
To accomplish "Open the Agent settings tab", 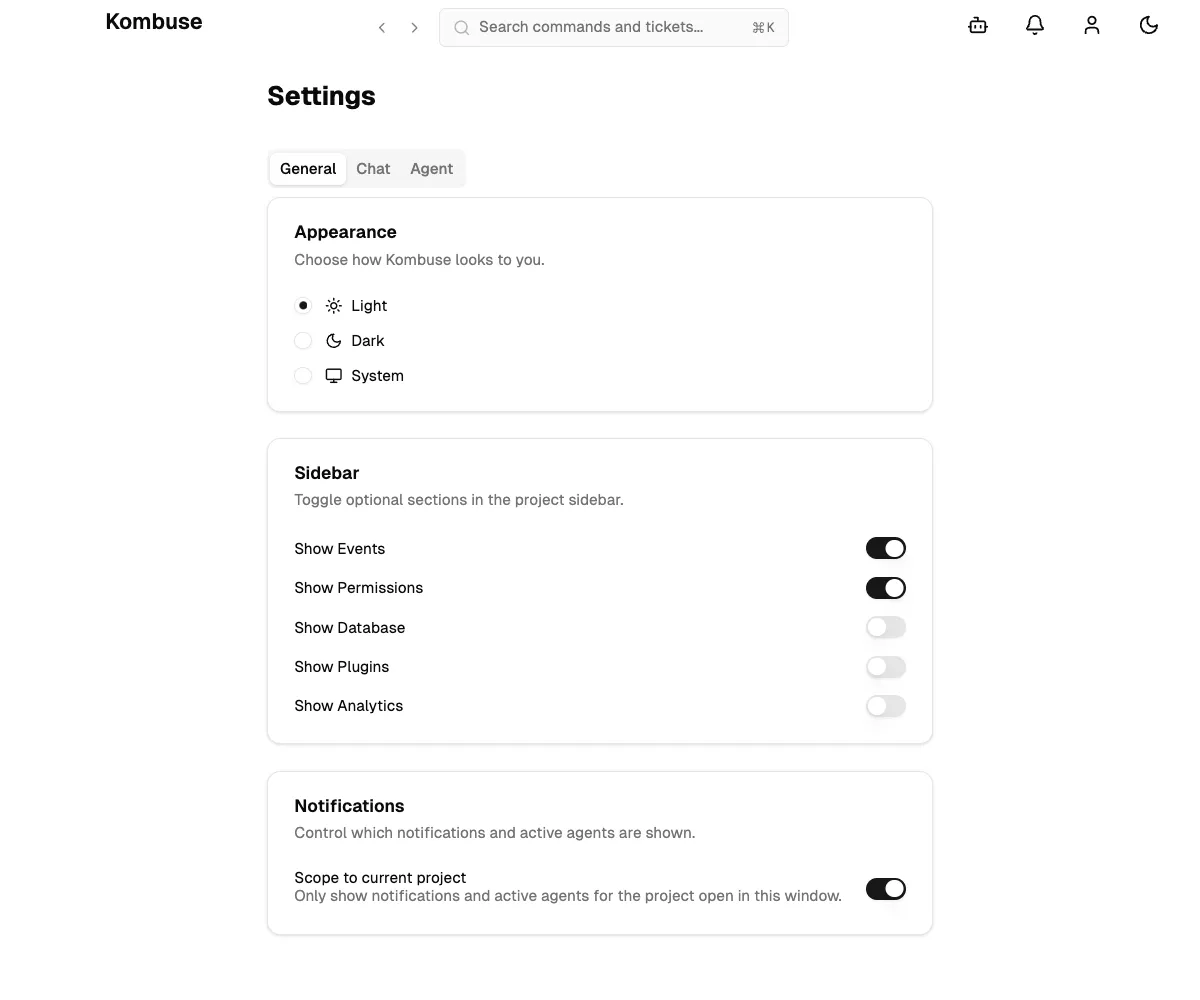I will (431, 168).
